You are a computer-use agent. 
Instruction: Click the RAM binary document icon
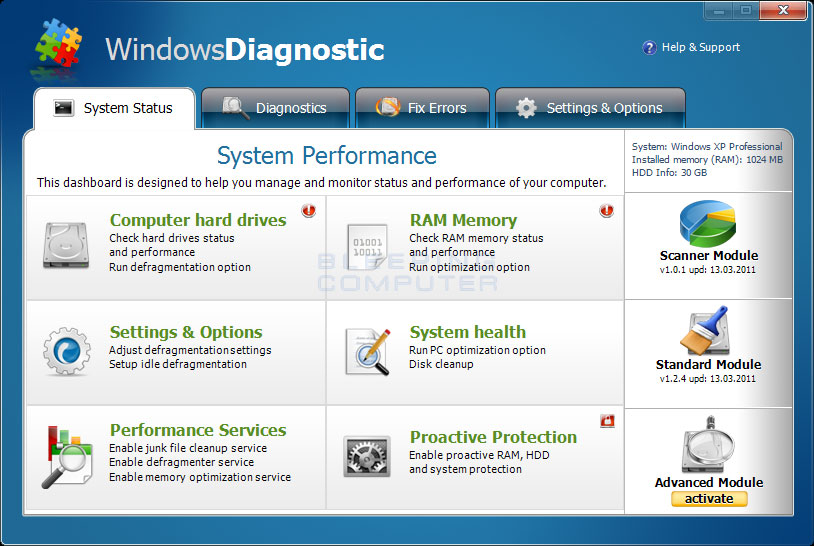(x=368, y=247)
